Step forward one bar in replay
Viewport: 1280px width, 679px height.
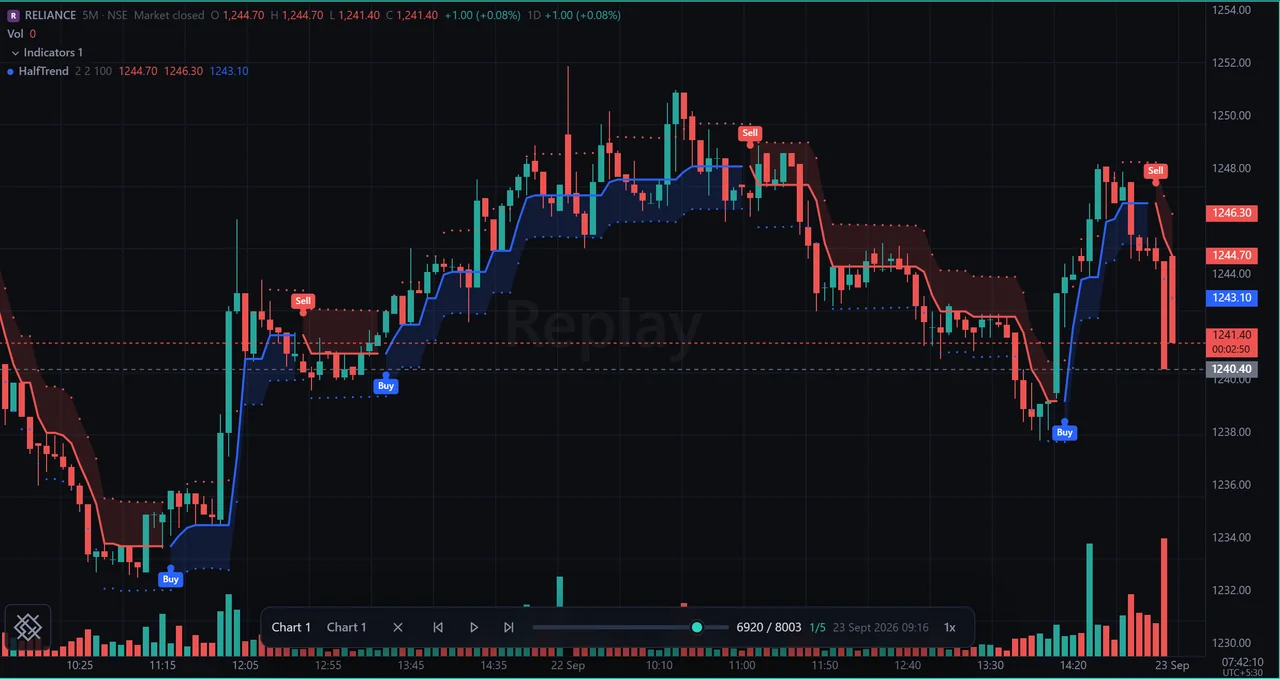509,627
